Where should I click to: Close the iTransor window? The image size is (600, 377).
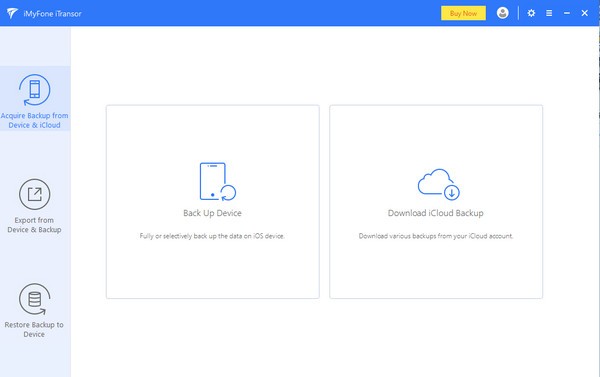[x=585, y=13]
